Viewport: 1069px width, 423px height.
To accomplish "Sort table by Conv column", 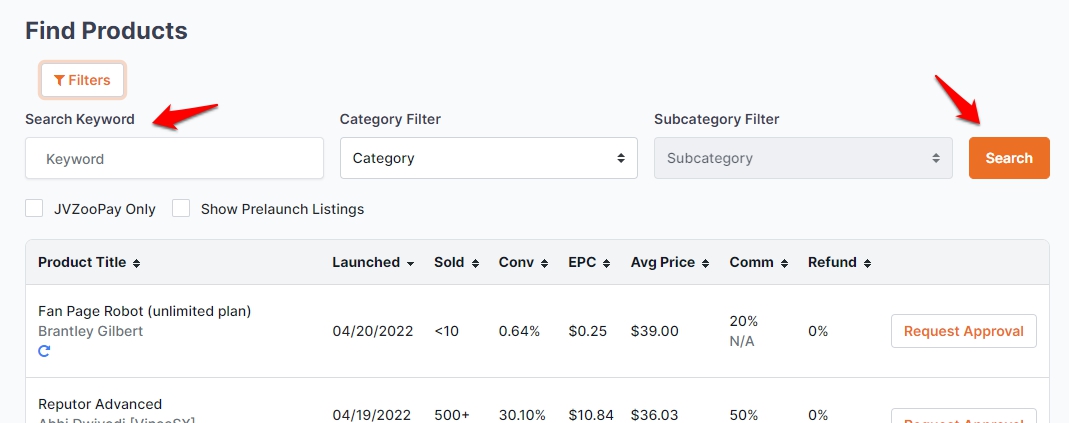I will pos(524,263).
